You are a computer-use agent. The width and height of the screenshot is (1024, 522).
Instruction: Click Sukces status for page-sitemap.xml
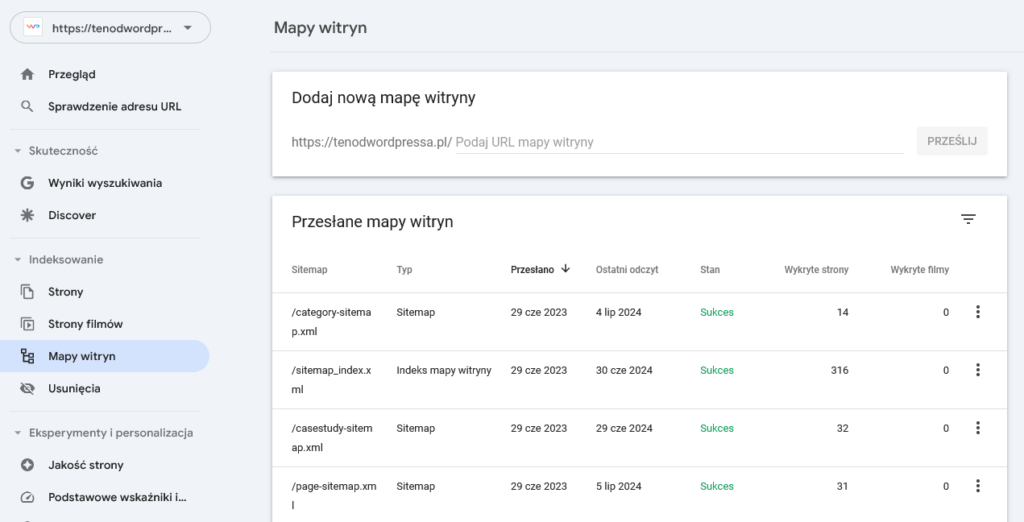(x=716, y=486)
